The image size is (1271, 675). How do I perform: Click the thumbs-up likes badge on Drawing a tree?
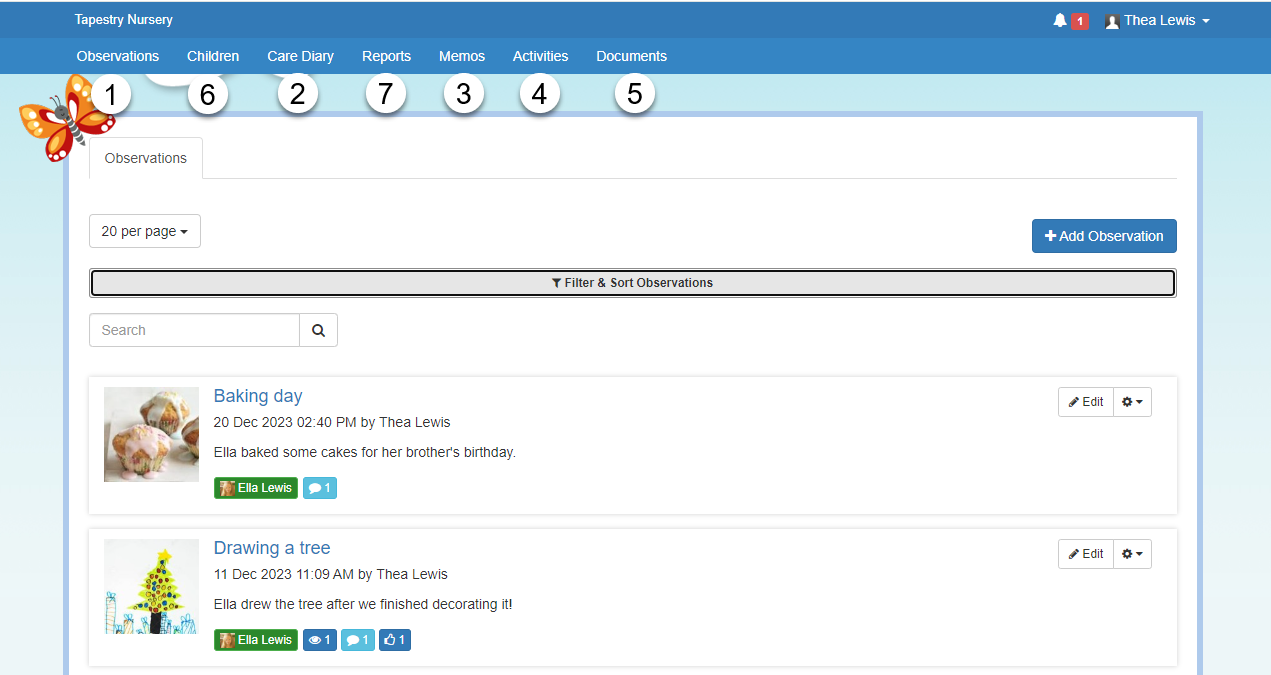point(395,640)
